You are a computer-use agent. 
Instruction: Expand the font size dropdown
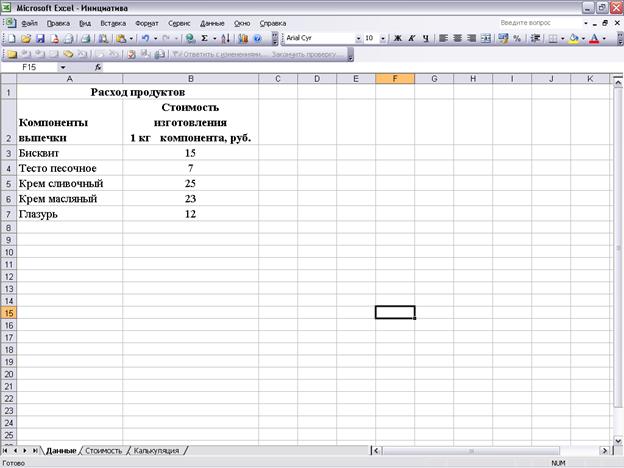(383, 38)
